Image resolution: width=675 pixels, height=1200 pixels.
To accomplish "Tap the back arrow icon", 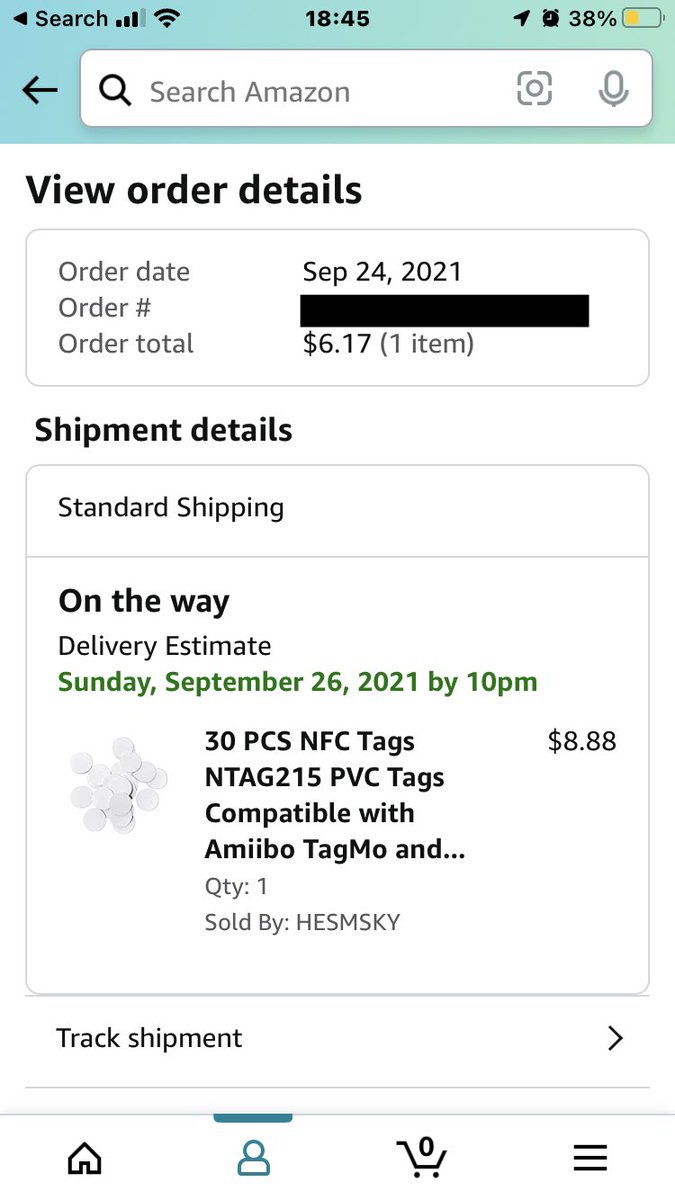I will (x=40, y=91).
